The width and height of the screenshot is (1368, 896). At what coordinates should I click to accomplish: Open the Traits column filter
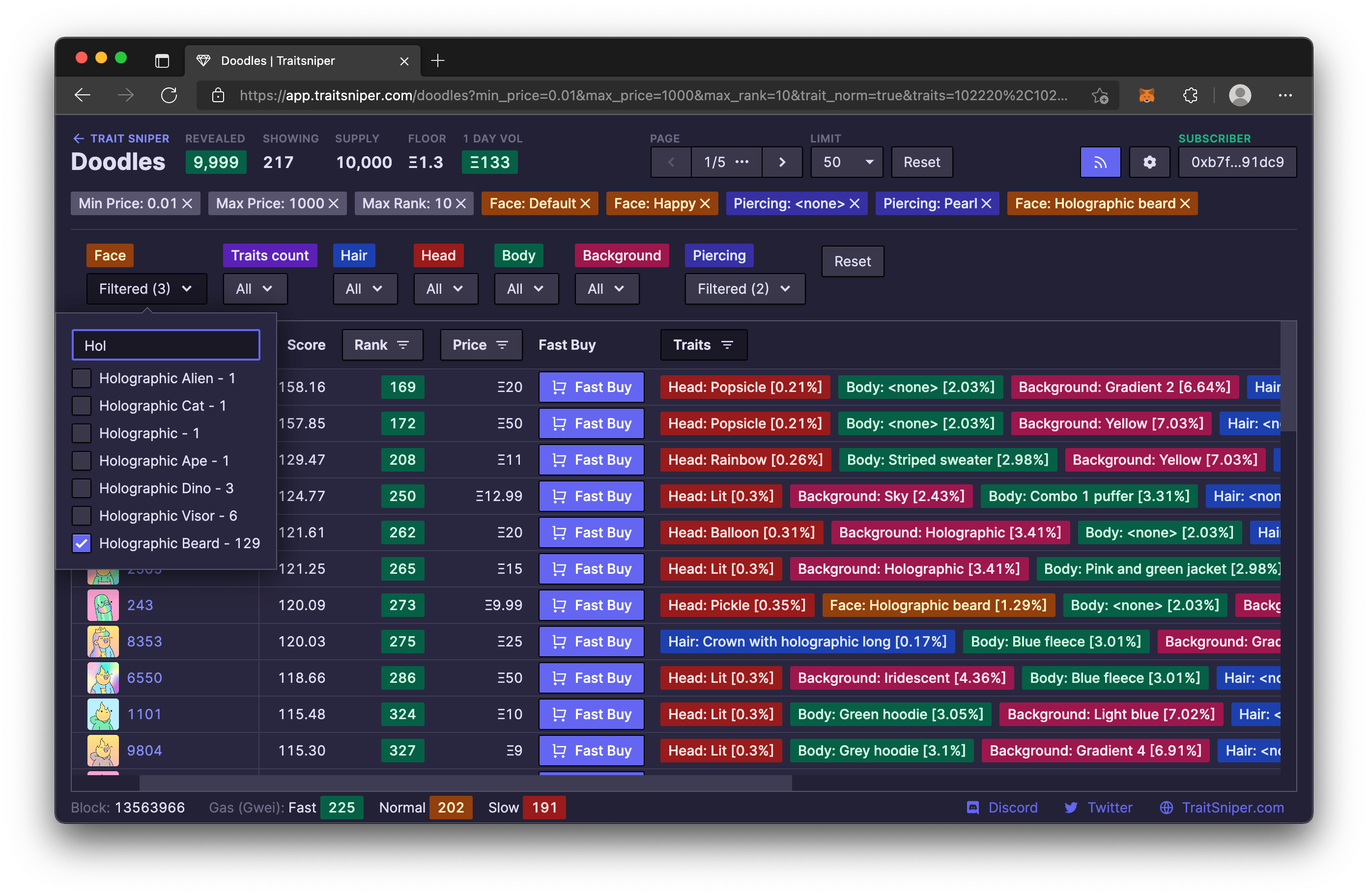click(704, 345)
